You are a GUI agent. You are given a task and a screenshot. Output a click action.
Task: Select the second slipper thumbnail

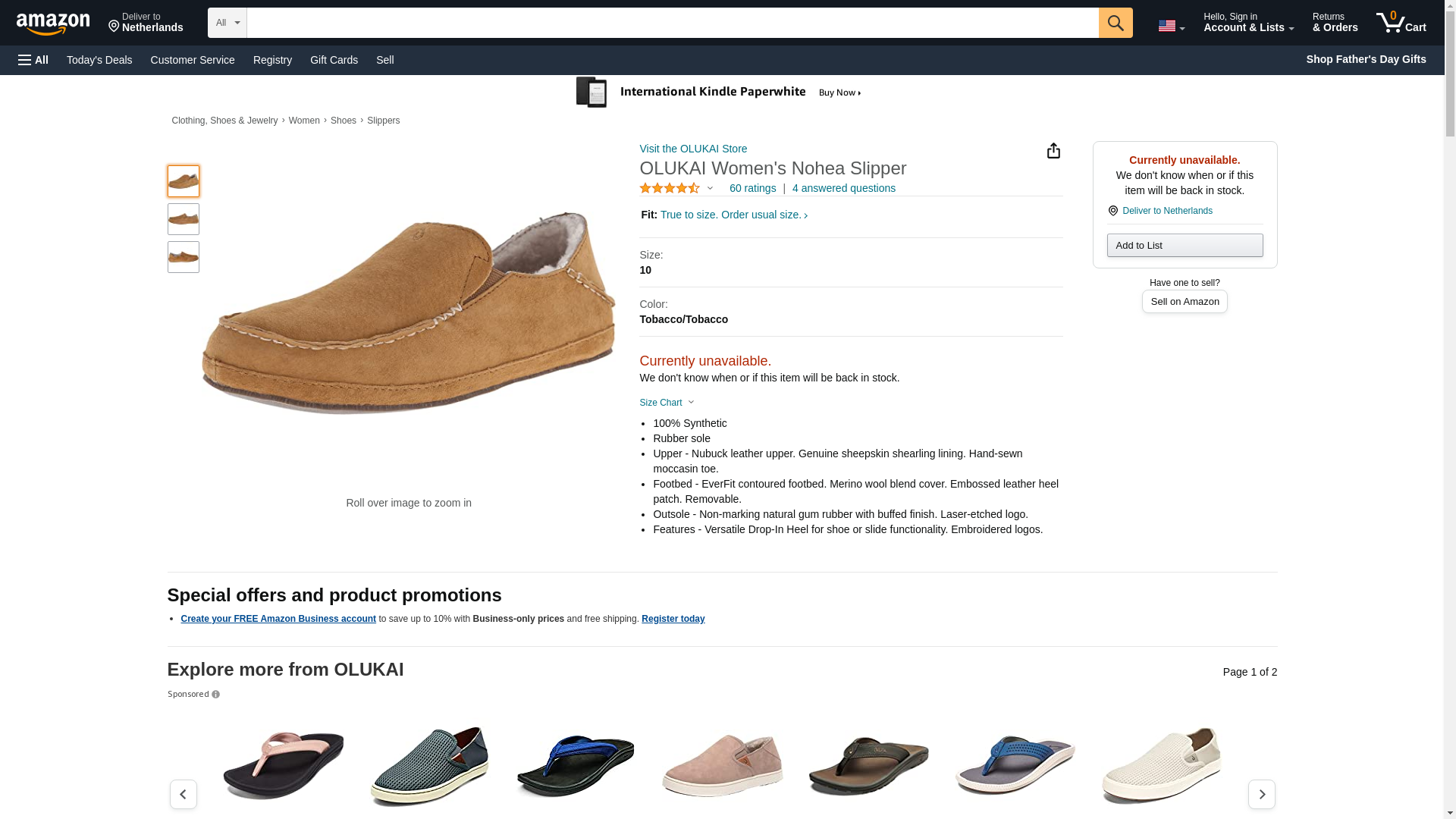(x=184, y=219)
